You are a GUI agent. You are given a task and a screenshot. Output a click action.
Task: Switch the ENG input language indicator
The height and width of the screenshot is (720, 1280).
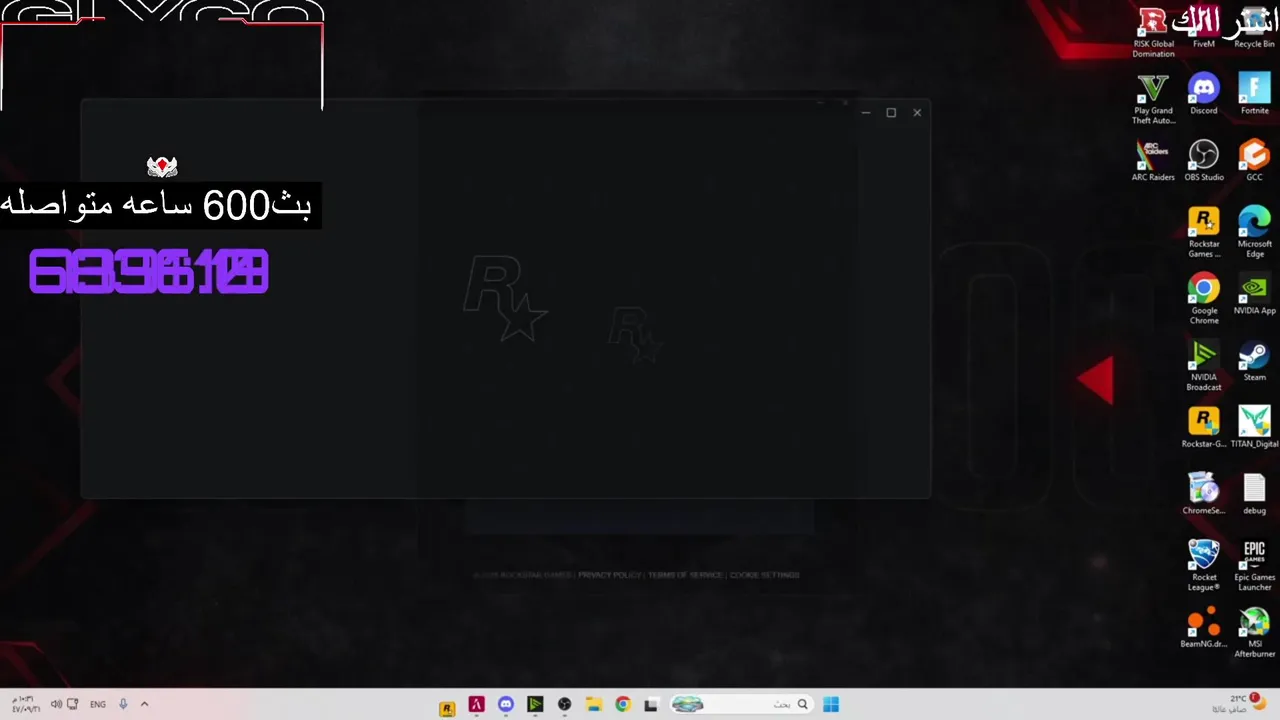coord(98,704)
